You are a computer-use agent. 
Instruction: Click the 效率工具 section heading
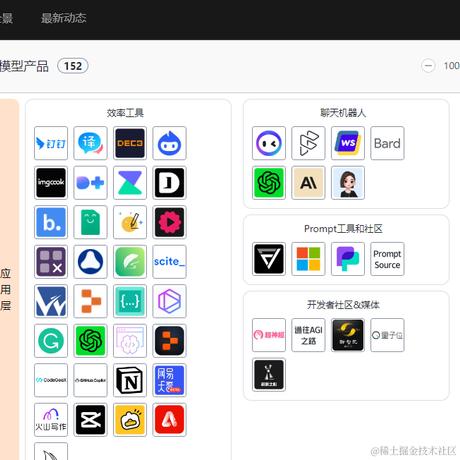(125, 113)
